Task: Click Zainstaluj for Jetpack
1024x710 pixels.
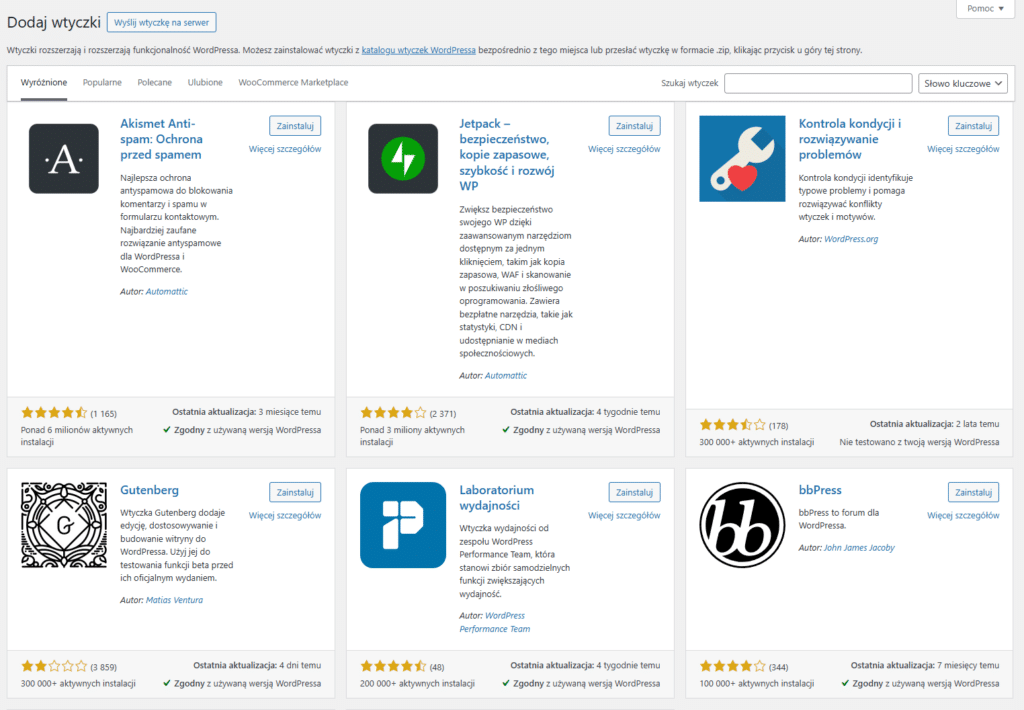Action: point(634,125)
